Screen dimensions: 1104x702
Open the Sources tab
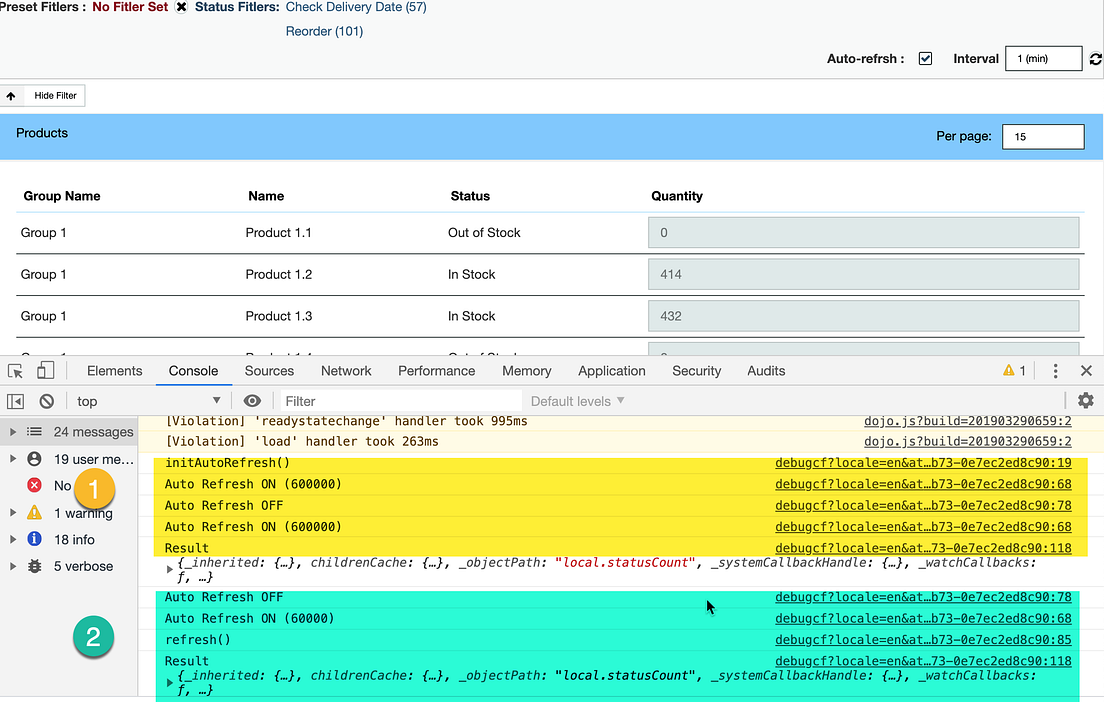(269, 370)
